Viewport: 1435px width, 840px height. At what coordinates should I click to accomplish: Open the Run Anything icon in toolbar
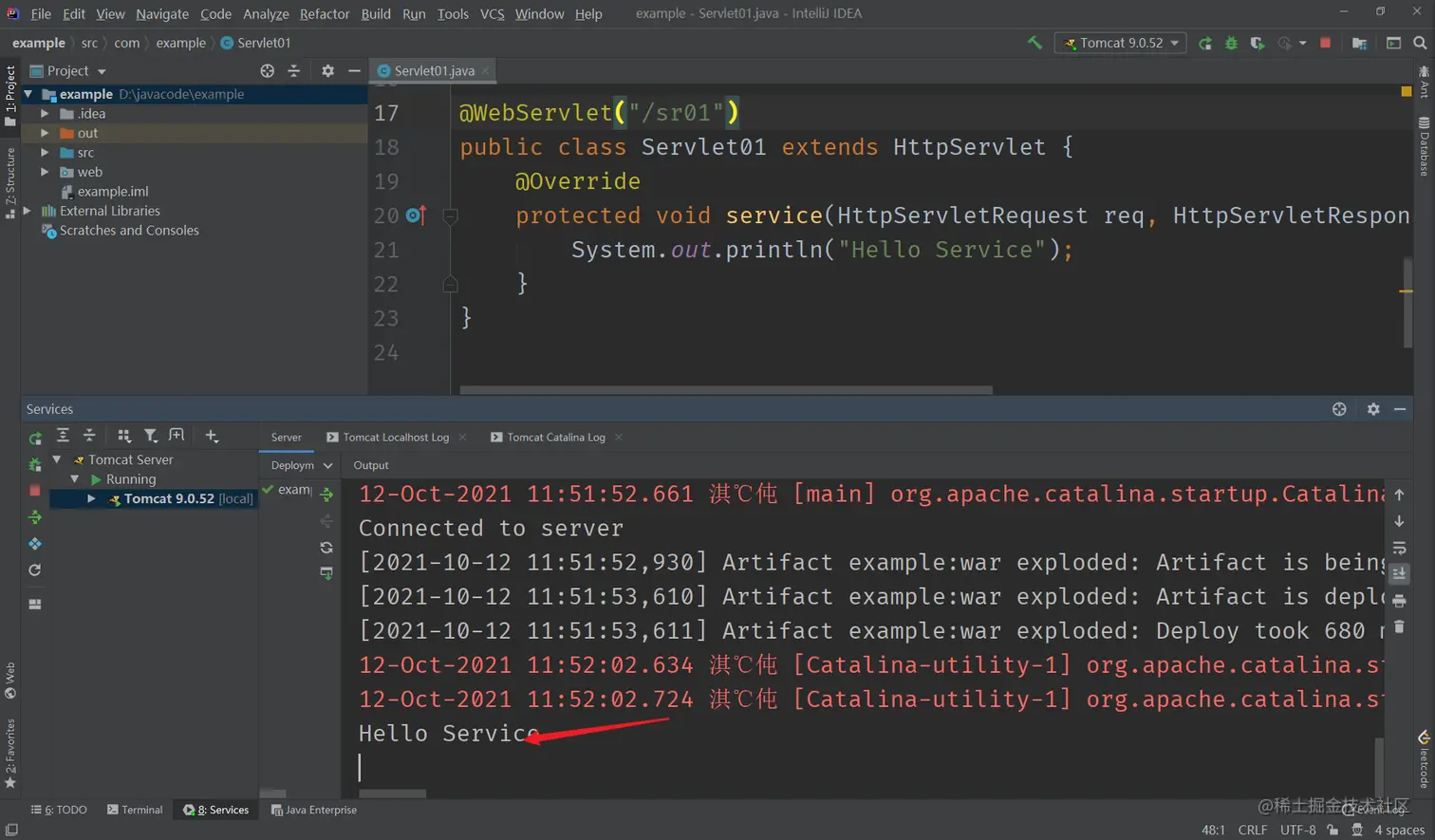coord(1393,43)
